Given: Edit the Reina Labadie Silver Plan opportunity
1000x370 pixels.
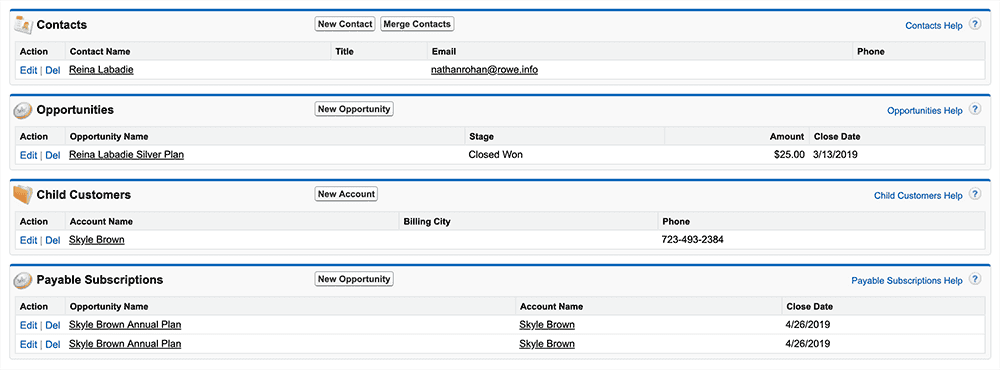Looking at the screenshot, I should click(28, 155).
